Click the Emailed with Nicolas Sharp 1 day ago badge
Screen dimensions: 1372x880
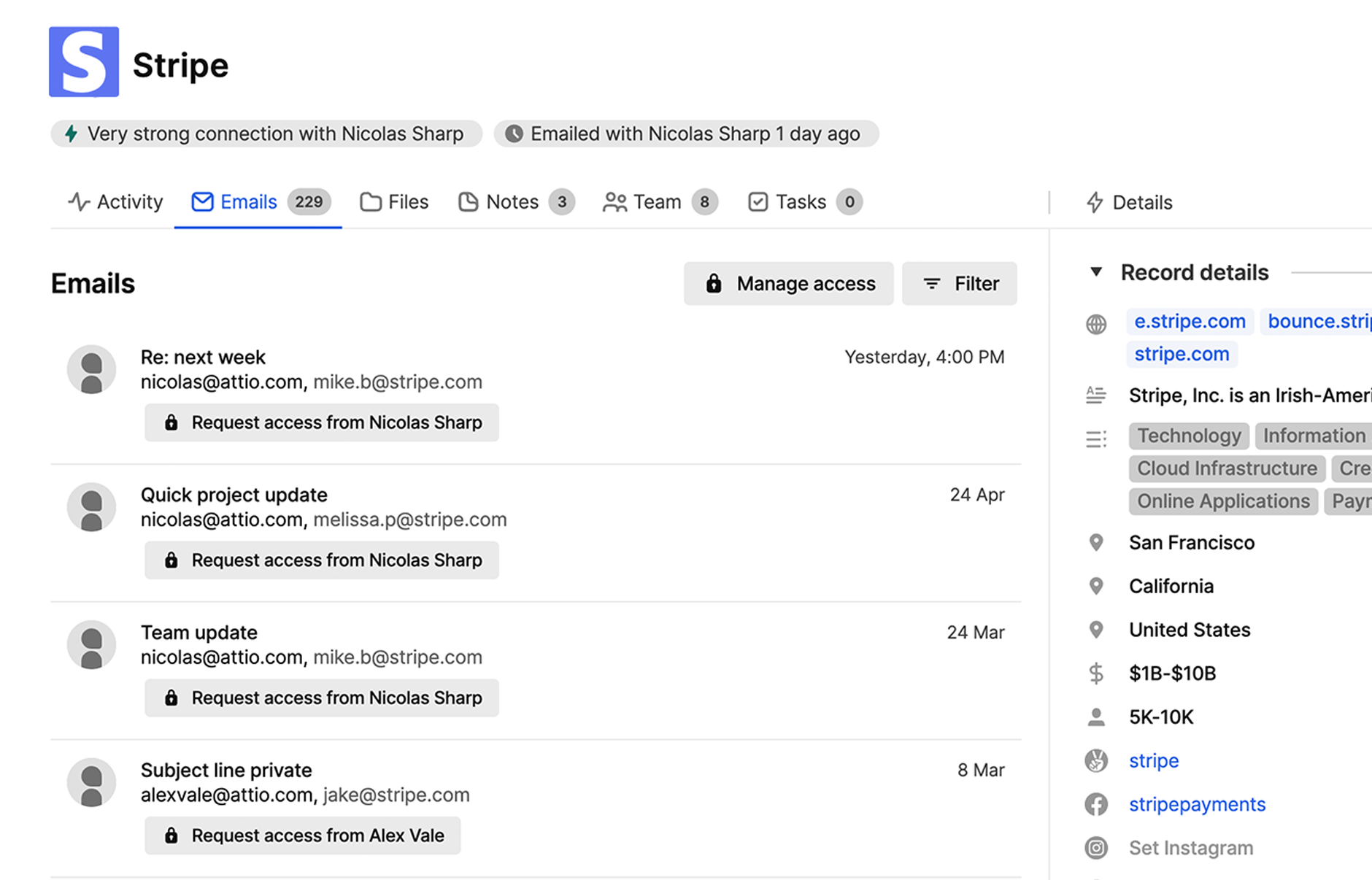tap(686, 134)
